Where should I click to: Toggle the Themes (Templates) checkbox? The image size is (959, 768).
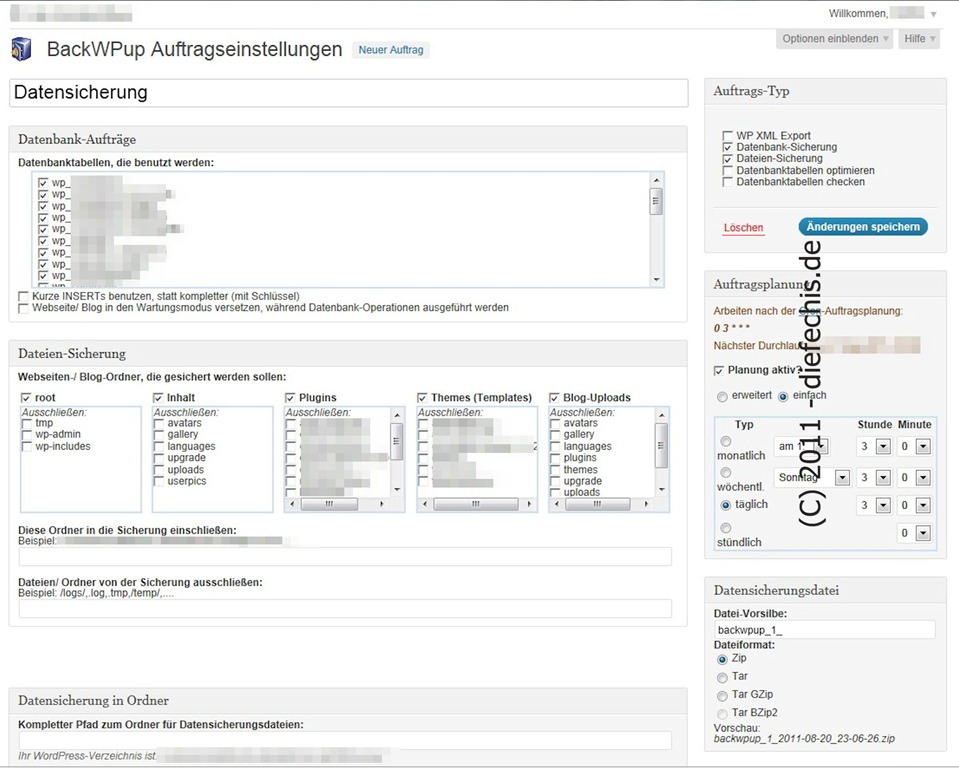pos(422,398)
